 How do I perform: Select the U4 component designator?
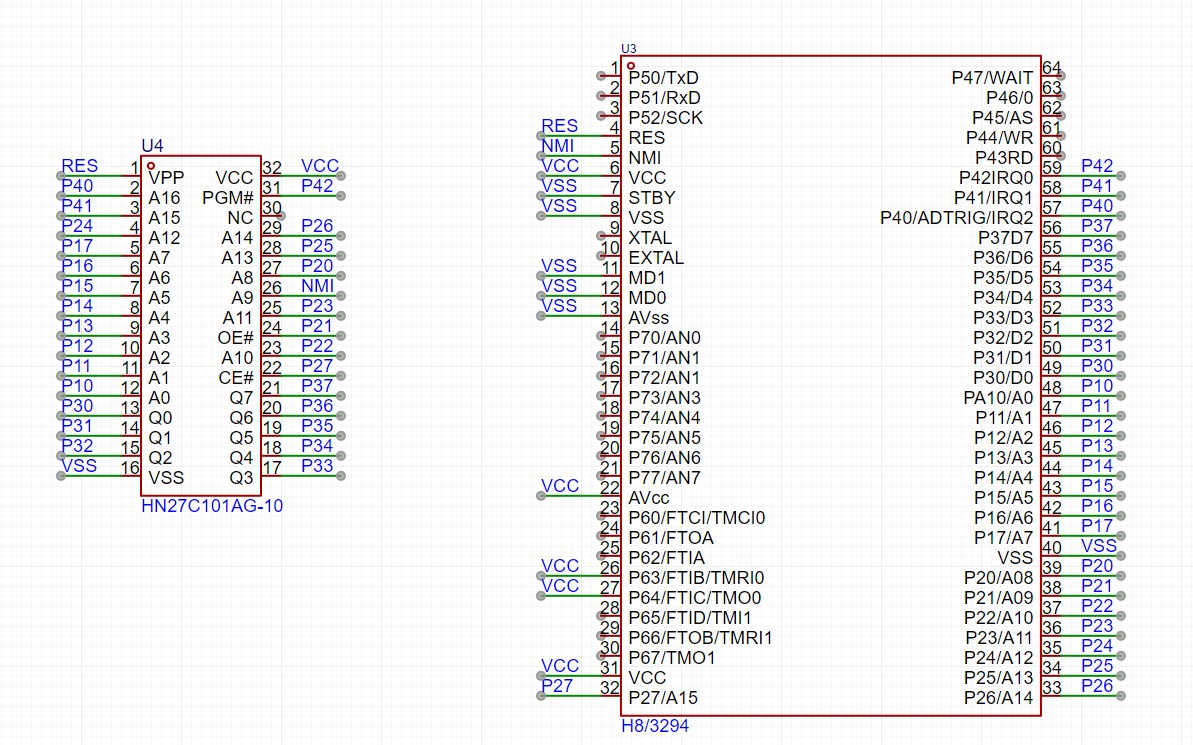152,146
